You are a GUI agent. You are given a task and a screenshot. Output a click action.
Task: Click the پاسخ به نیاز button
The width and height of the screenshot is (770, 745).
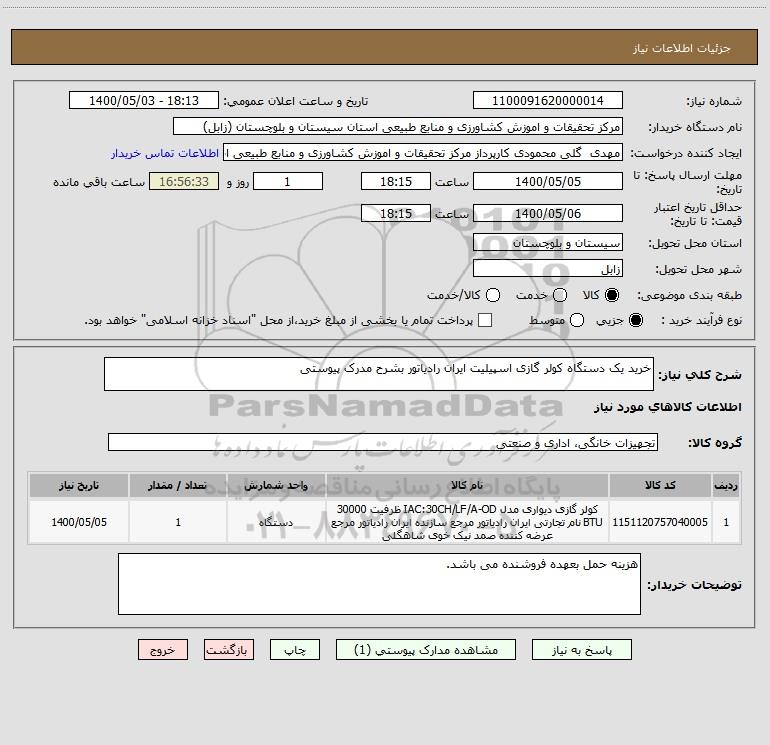tap(581, 650)
